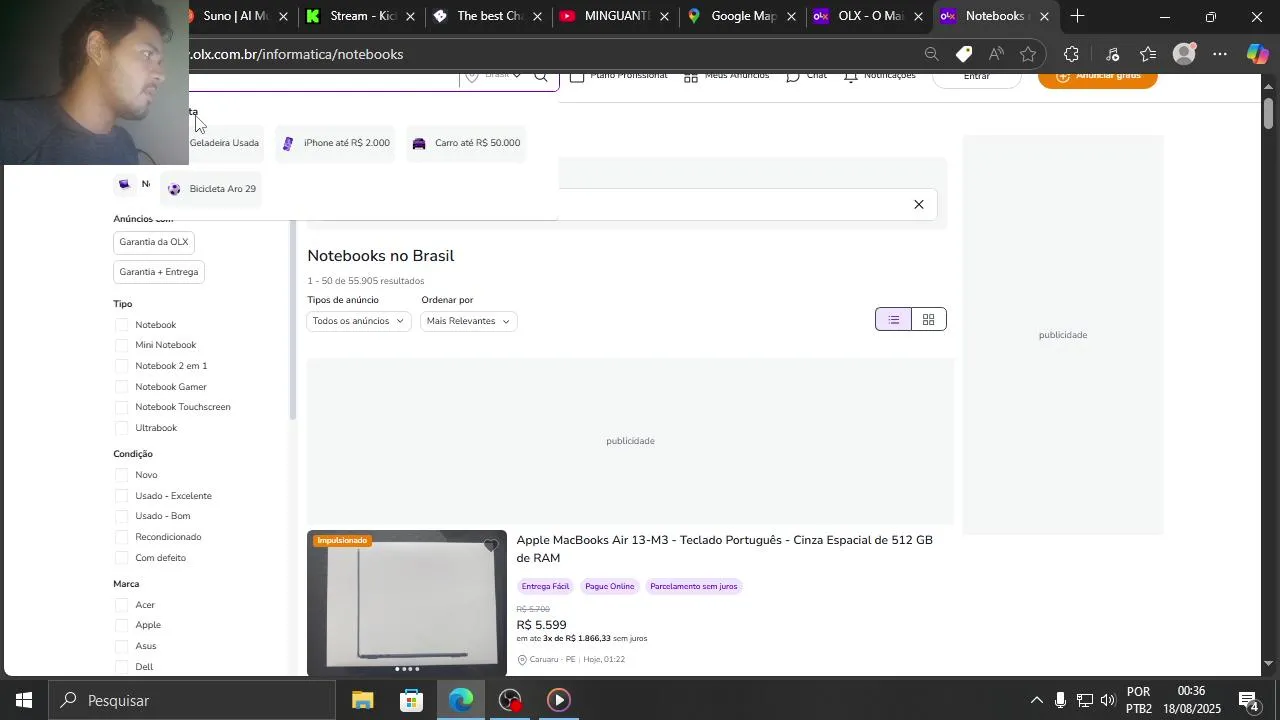Image resolution: width=1280 pixels, height=720 pixels.
Task: Show hidden system tray icons
Action: click(1036, 700)
